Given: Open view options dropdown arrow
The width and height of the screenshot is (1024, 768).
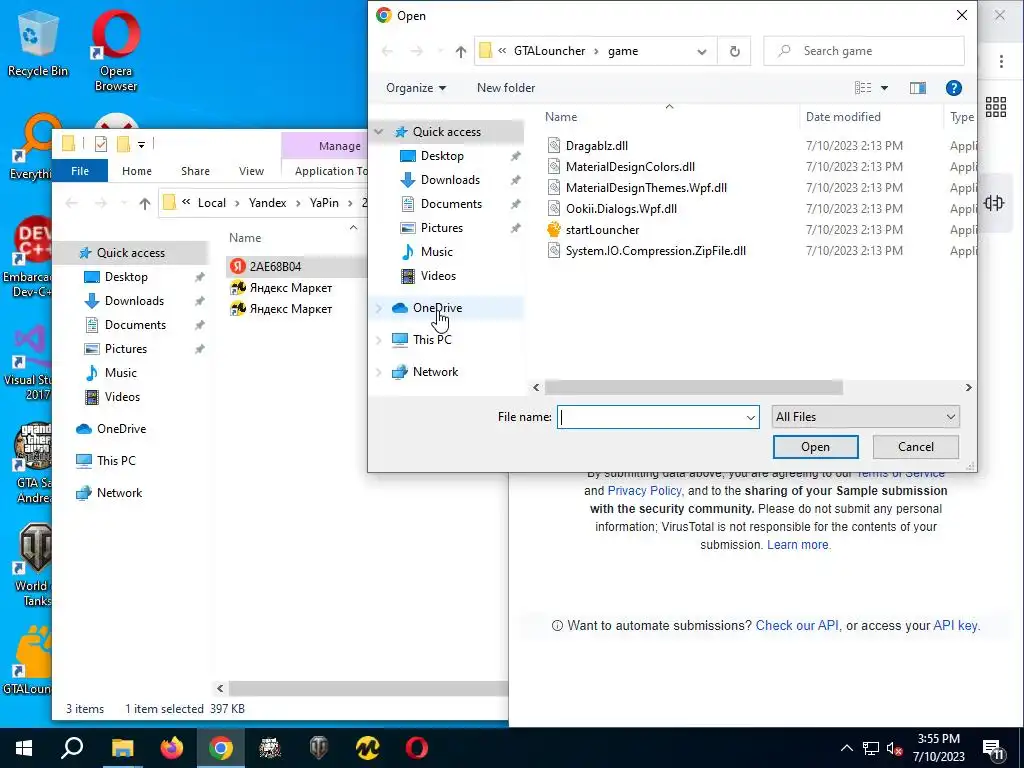Looking at the screenshot, I should (x=884, y=88).
